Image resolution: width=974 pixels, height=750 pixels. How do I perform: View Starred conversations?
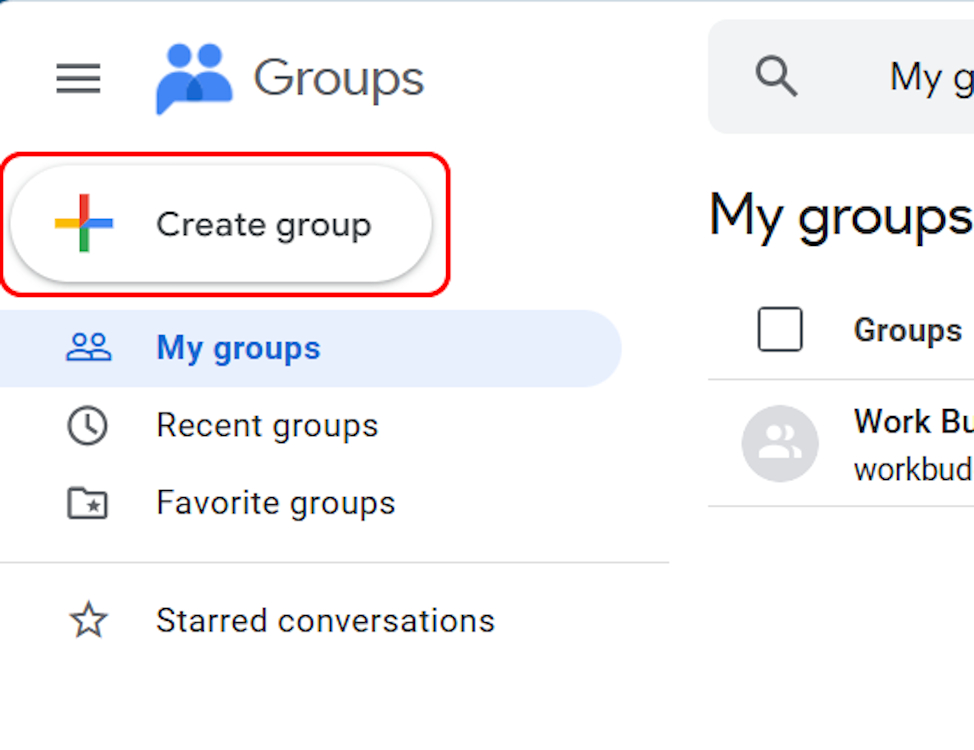pos(325,621)
